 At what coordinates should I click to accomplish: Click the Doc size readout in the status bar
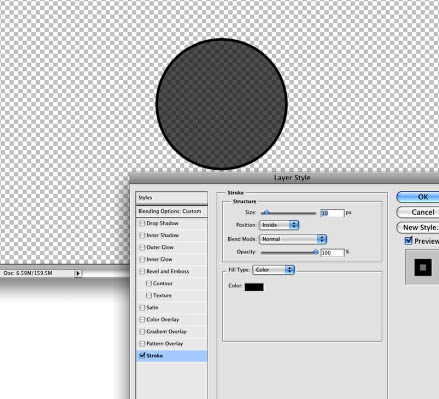28,273
